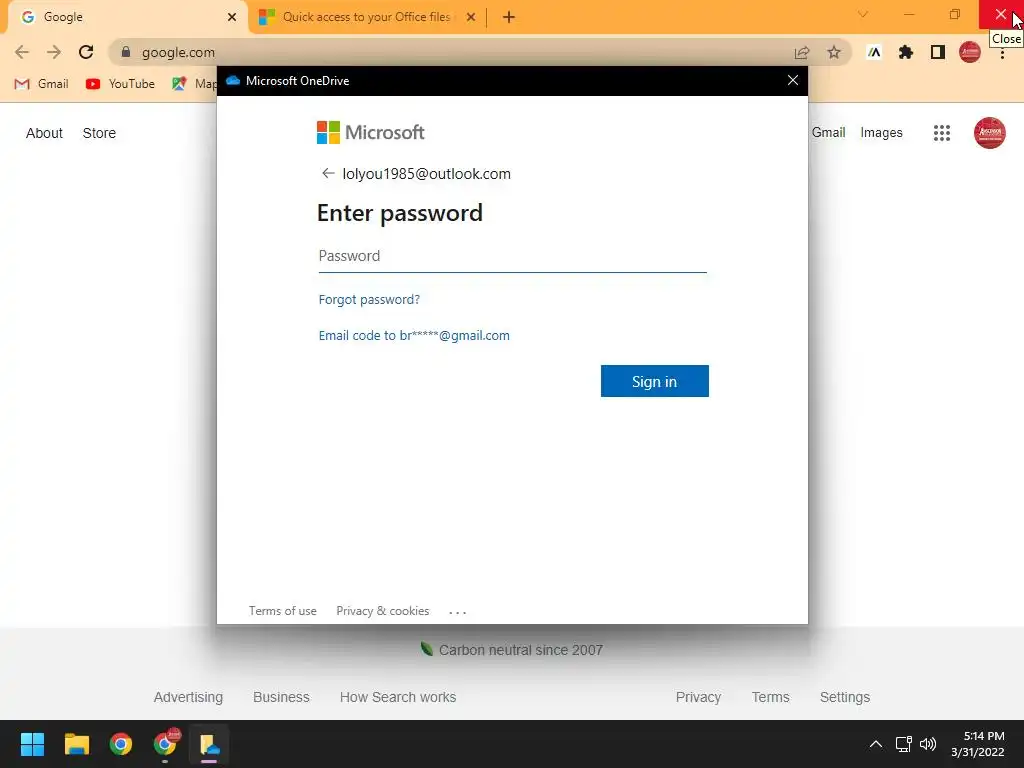Click the tab search chevron in Chrome title bar

tap(863, 14)
